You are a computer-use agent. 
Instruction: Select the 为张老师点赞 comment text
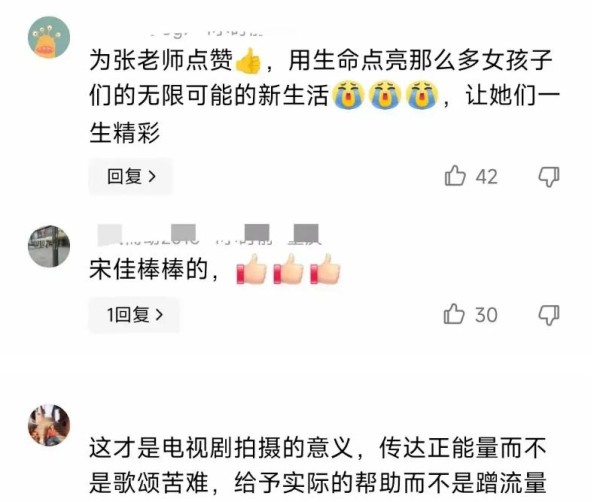click(324, 96)
